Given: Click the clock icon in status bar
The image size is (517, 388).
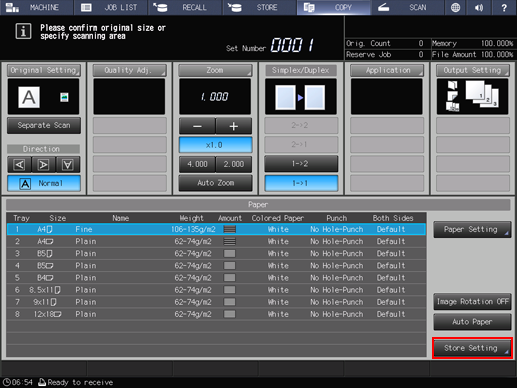Looking at the screenshot, I should [7, 382].
